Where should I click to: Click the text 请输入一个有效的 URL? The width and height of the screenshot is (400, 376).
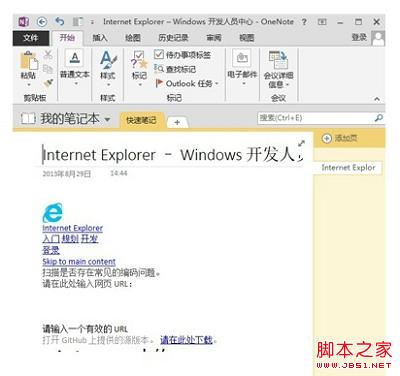tap(85, 329)
